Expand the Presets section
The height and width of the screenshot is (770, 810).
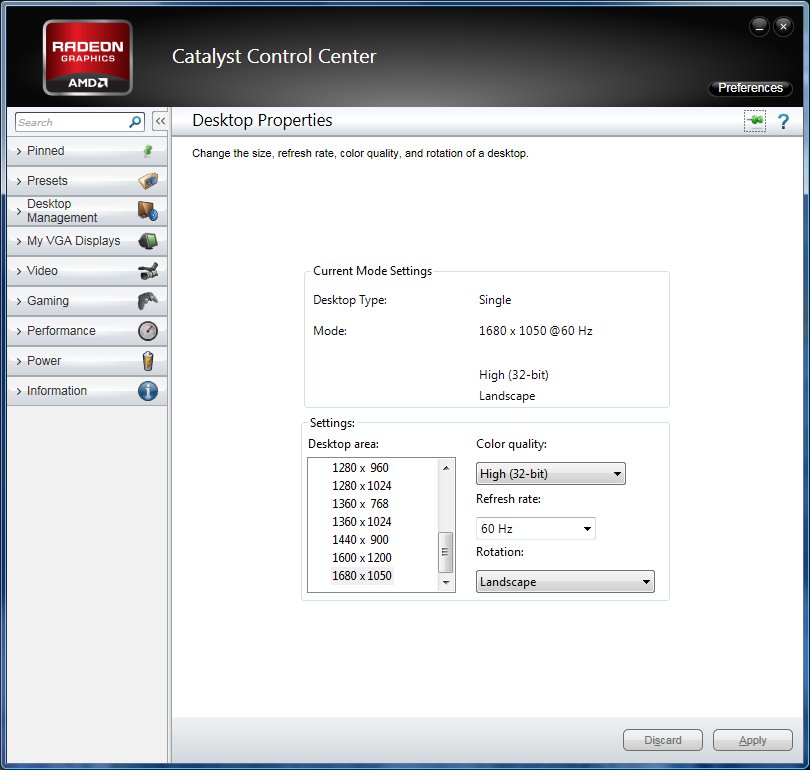point(87,181)
